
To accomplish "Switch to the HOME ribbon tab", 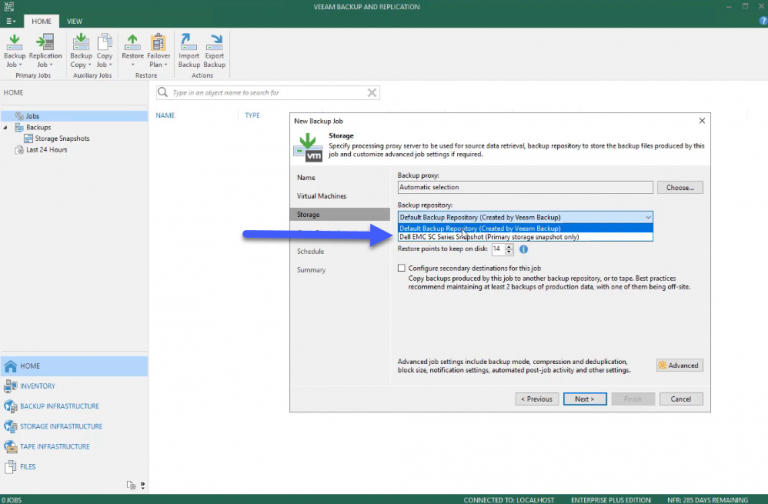I will pyautogui.click(x=41, y=21).
